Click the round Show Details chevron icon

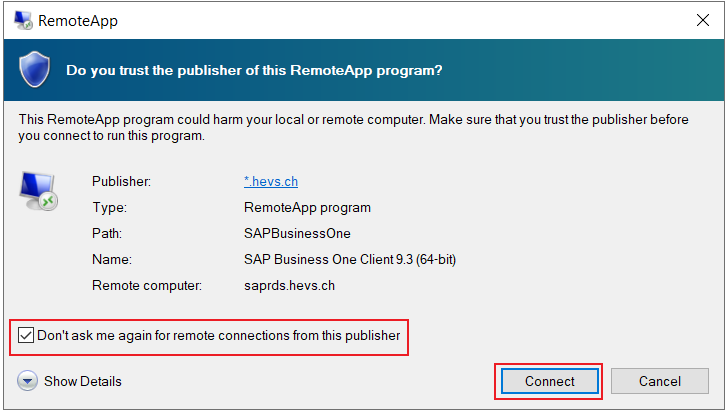[x=27, y=381]
